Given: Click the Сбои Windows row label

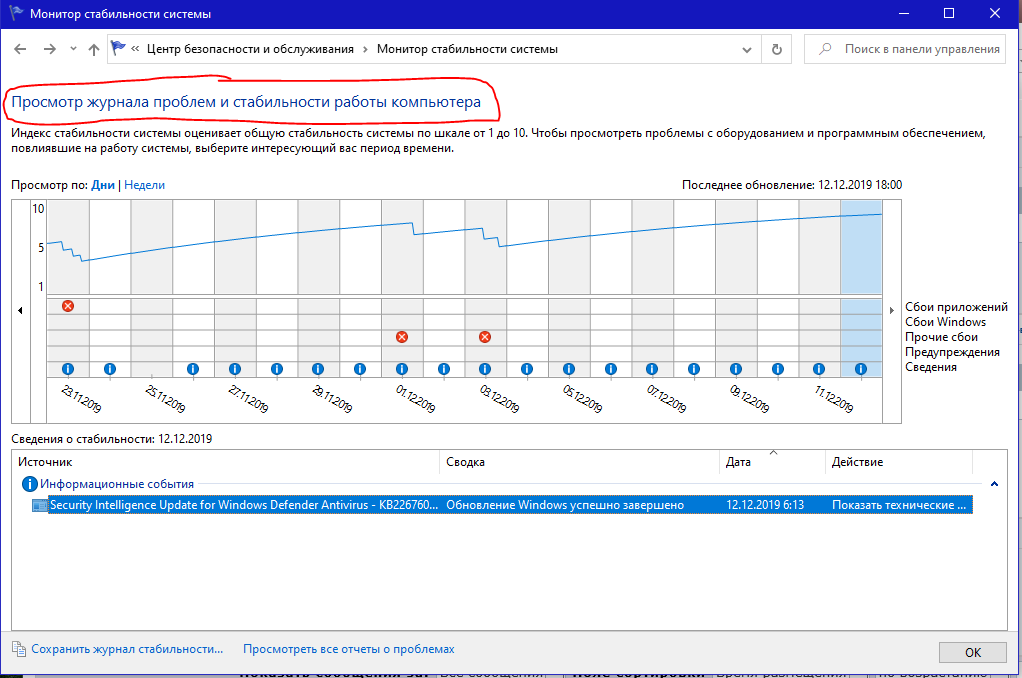Looking at the screenshot, I should [x=945, y=322].
